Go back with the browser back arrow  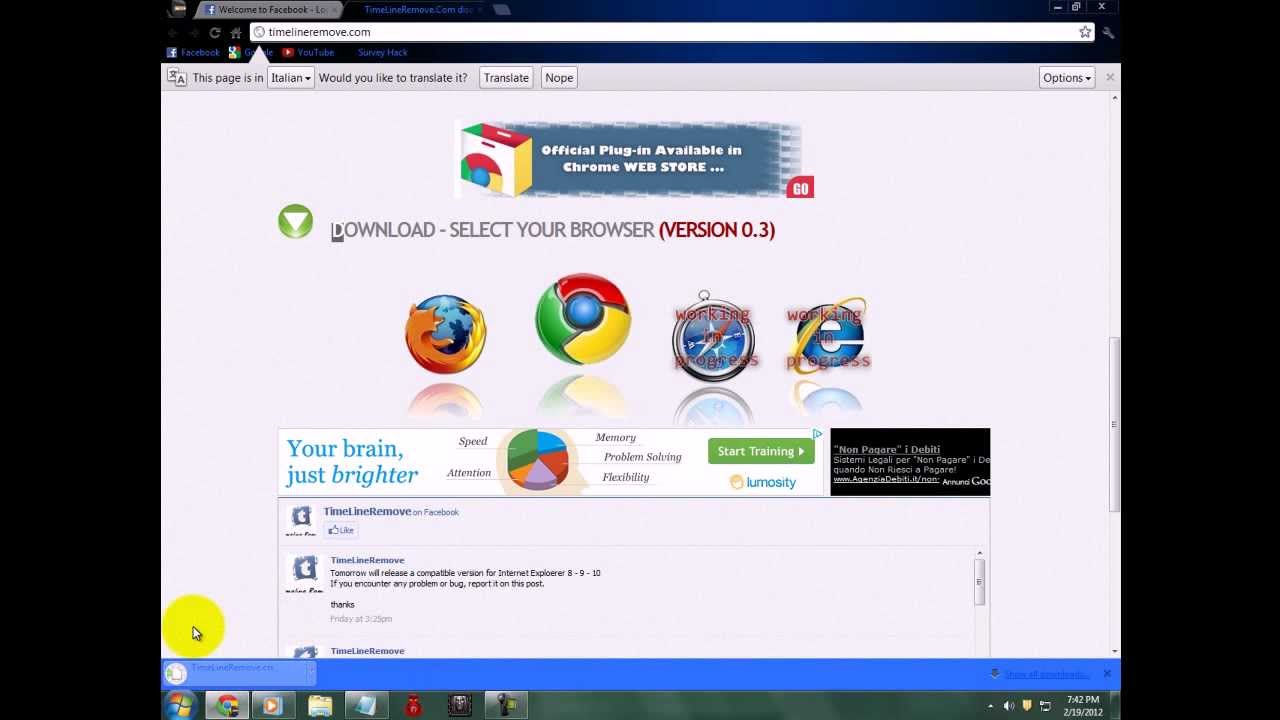click(173, 32)
